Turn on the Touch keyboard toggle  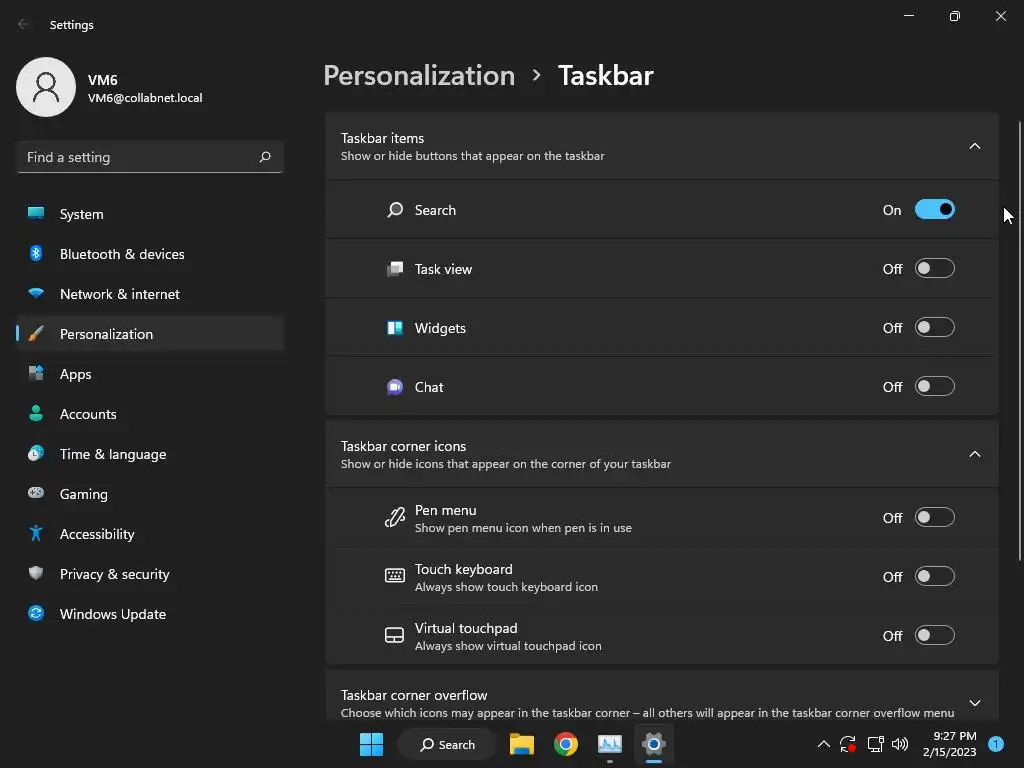[935, 577]
